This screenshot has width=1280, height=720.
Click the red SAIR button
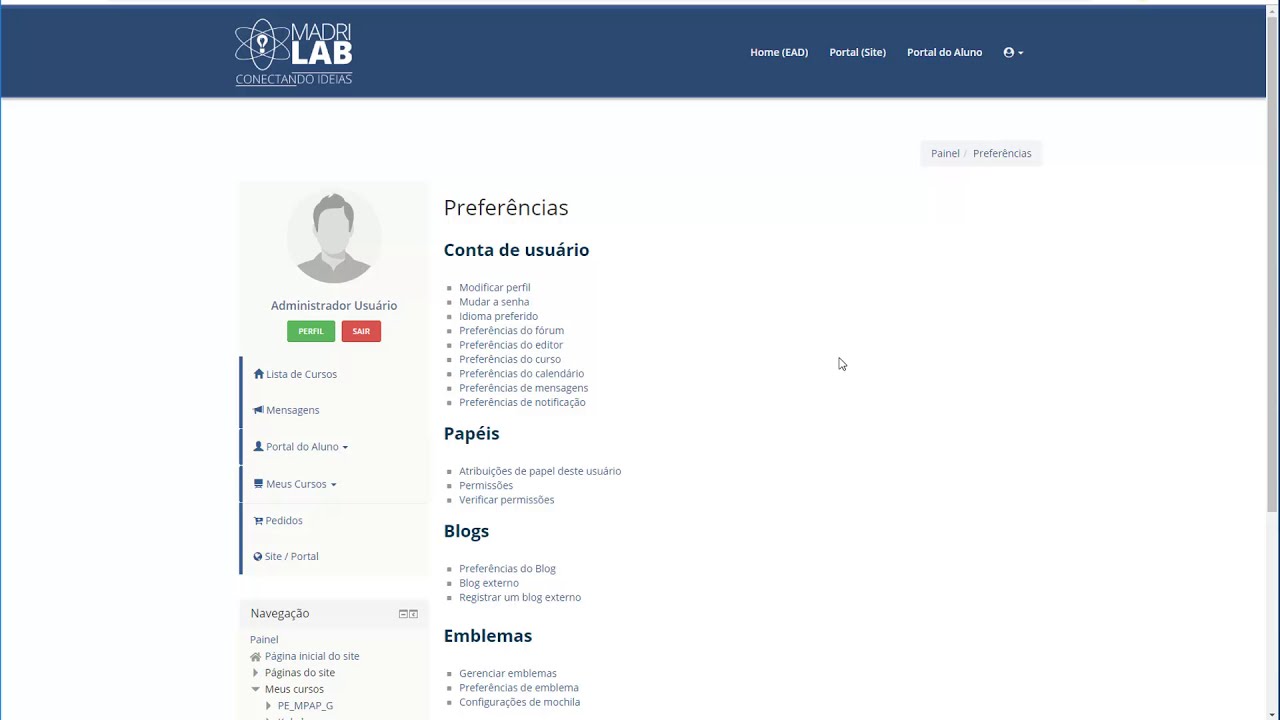(361, 331)
